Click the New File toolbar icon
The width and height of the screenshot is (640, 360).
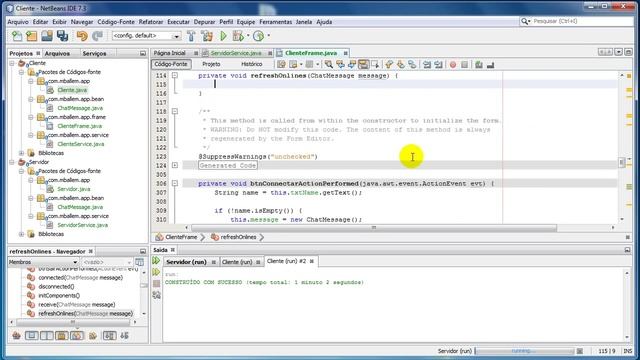tap(17, 36)
